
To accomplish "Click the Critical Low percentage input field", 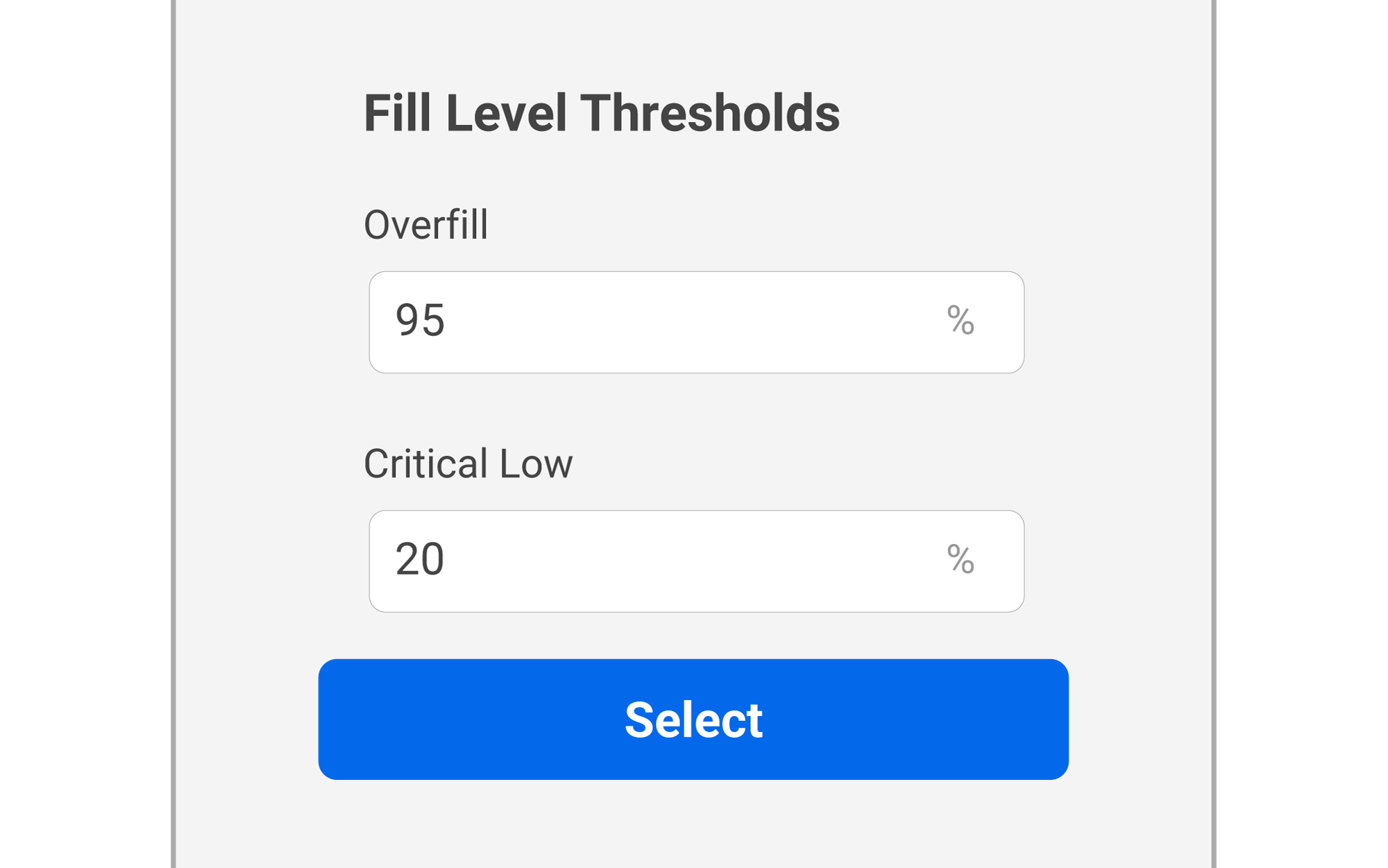I will click(x=695, y=561).
